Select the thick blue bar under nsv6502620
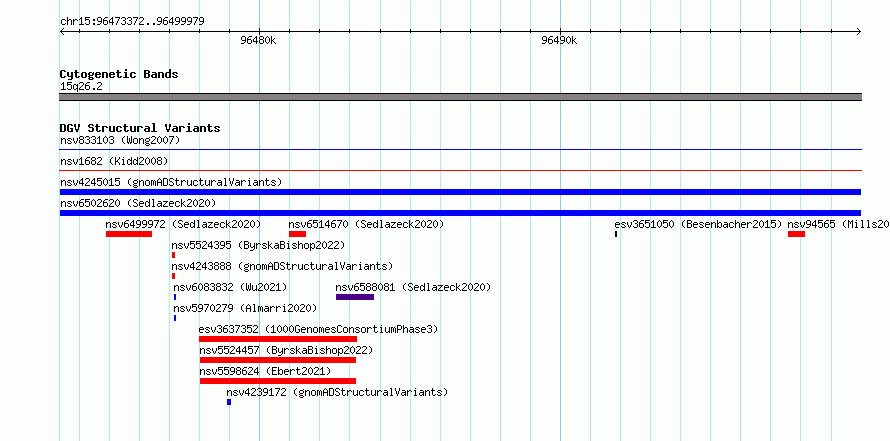The width and height of the screenshot is (890, 441). point(460,213)
